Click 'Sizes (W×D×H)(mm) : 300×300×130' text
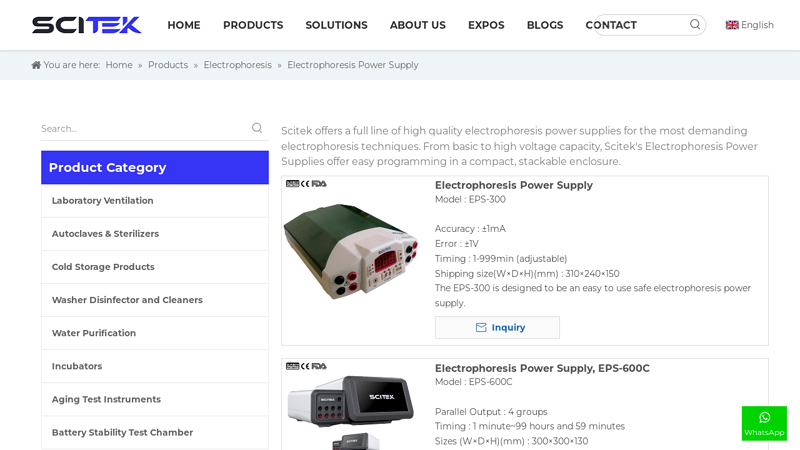This screenshot has height=450, width=800. pyautogui.click(x=511, y=441)
